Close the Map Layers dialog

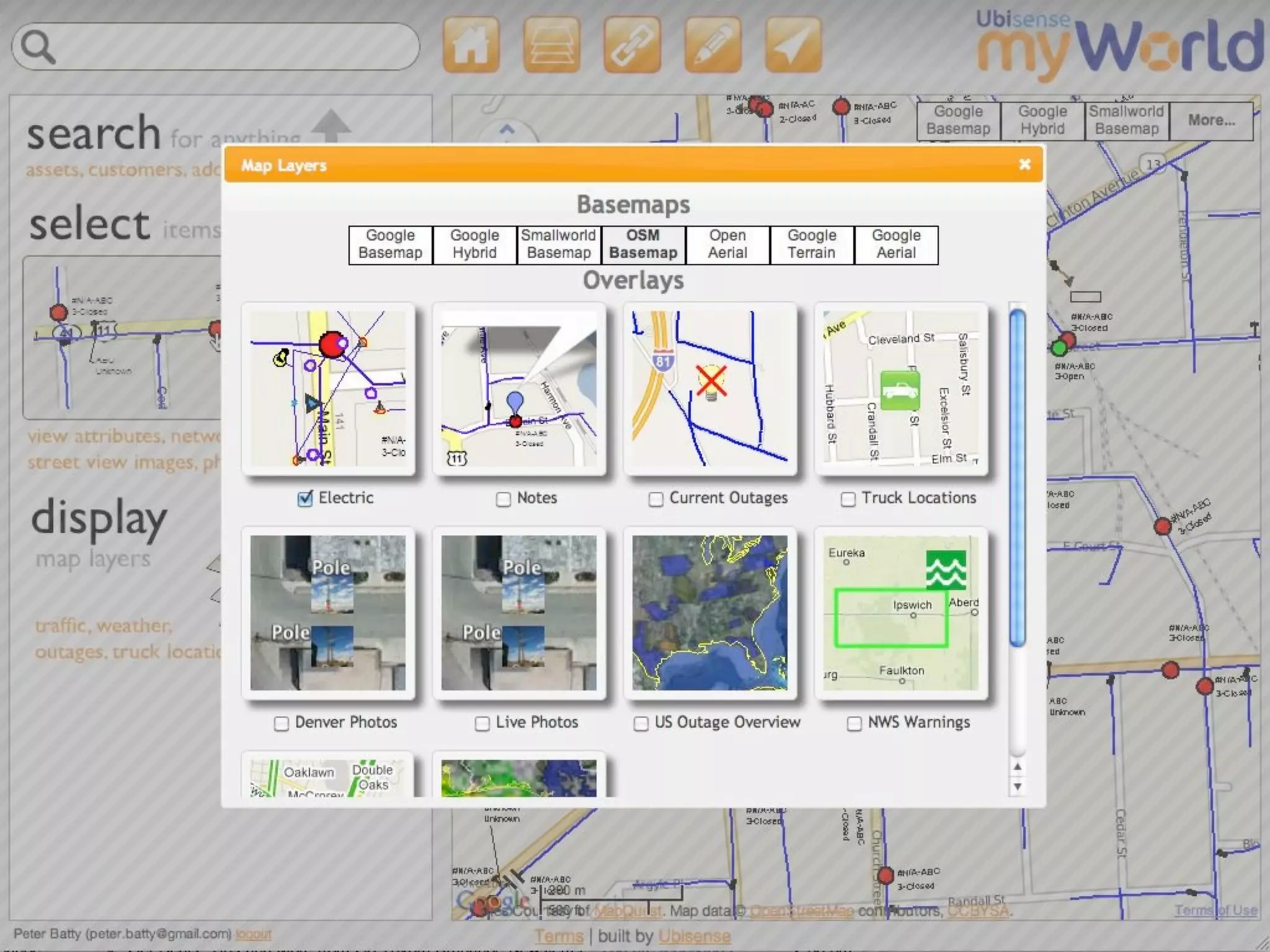click(1024, 164)
